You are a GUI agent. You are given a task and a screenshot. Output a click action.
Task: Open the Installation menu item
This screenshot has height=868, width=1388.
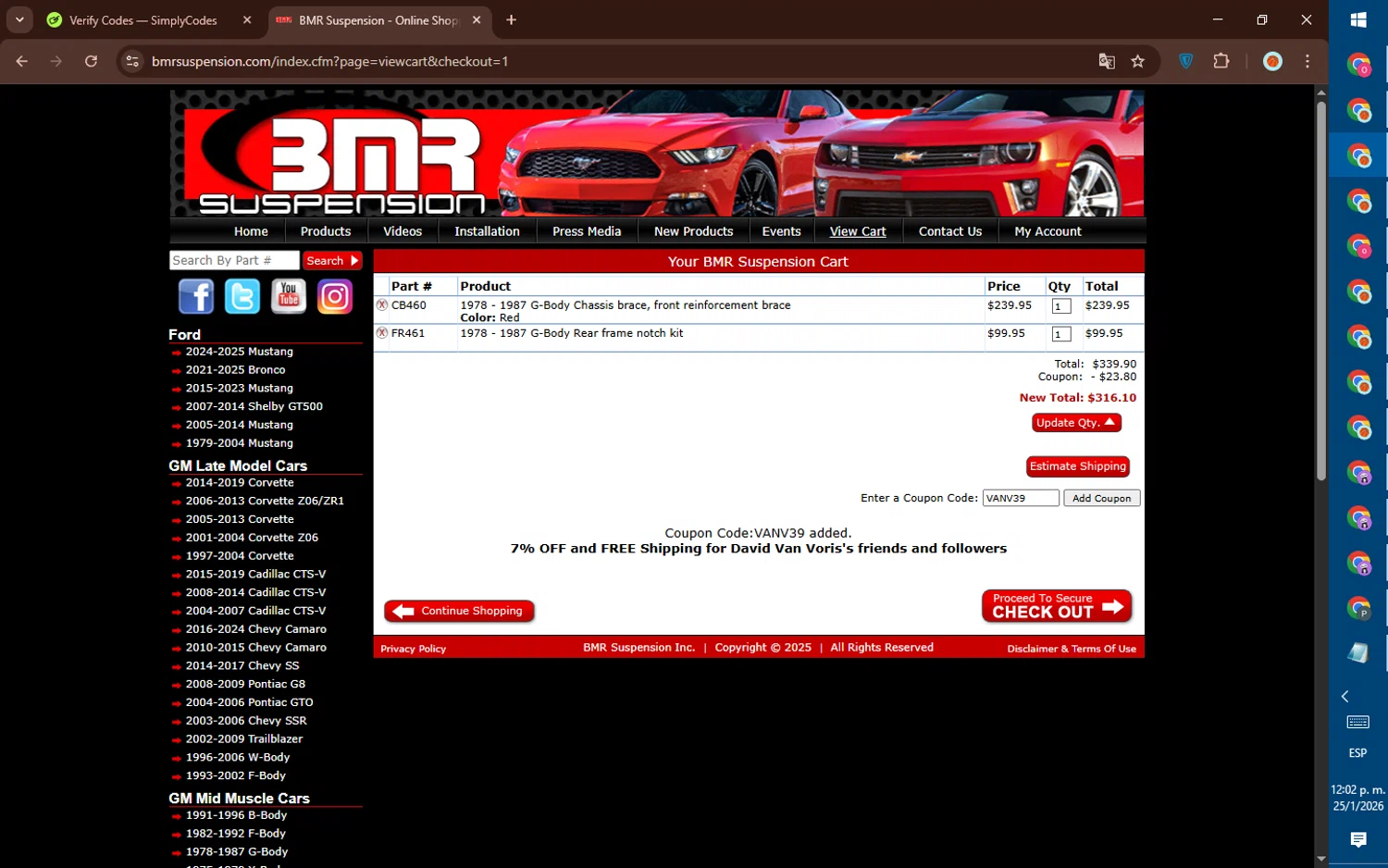point(487,231)
